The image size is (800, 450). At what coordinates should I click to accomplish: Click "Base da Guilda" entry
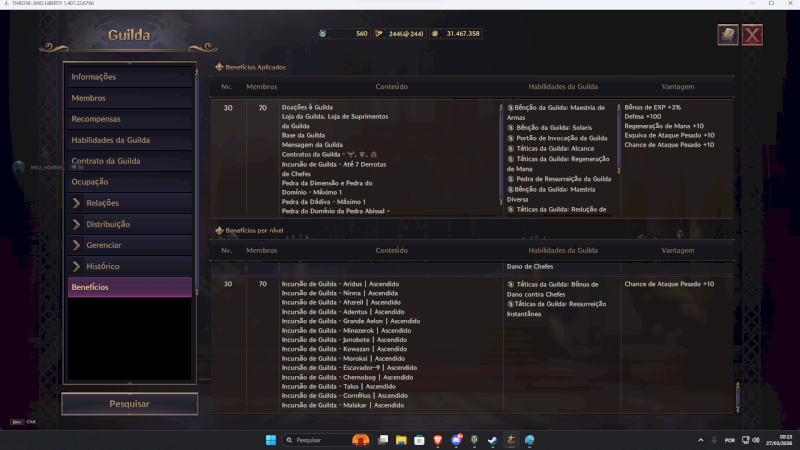coord(303,135)
